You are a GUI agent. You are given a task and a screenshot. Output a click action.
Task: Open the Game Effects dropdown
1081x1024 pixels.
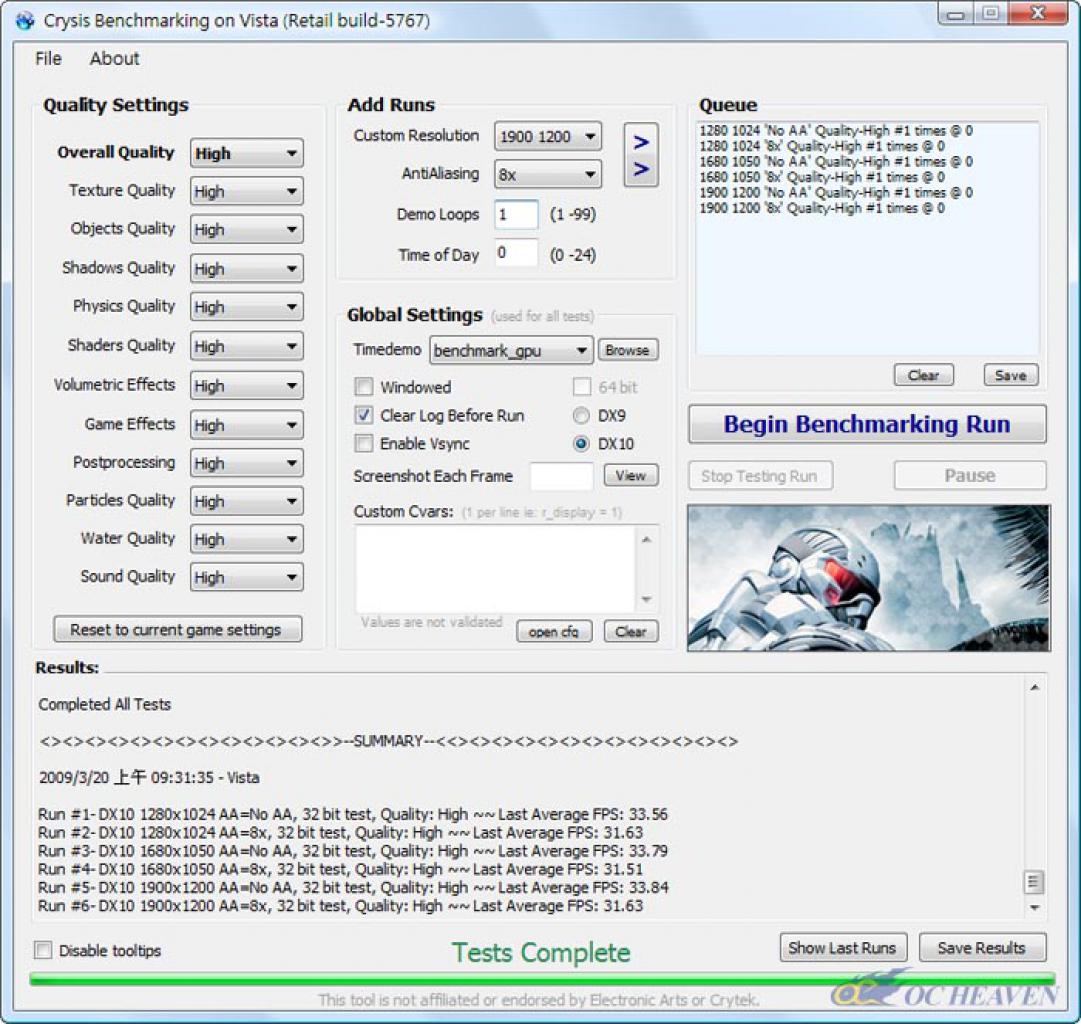(x=246, y=425)
